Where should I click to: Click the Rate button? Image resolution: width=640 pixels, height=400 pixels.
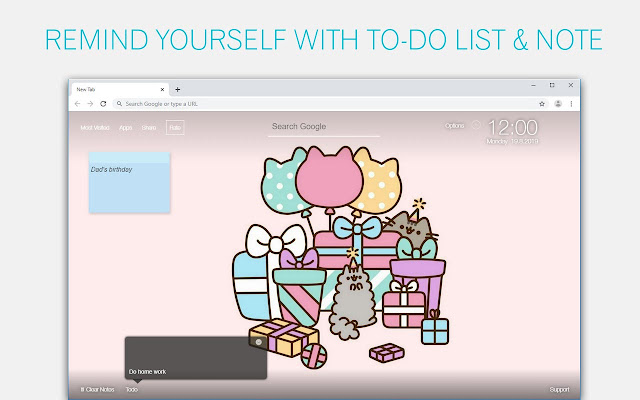(x=175, y=128)
